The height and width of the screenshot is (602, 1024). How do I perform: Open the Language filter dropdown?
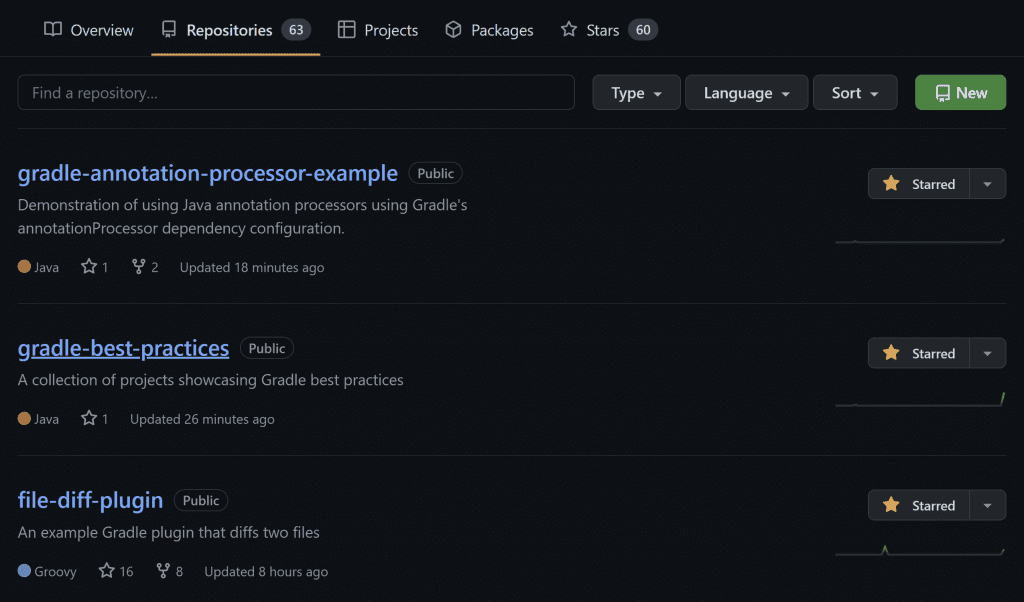pyautogui.click(x=746, y=93)
